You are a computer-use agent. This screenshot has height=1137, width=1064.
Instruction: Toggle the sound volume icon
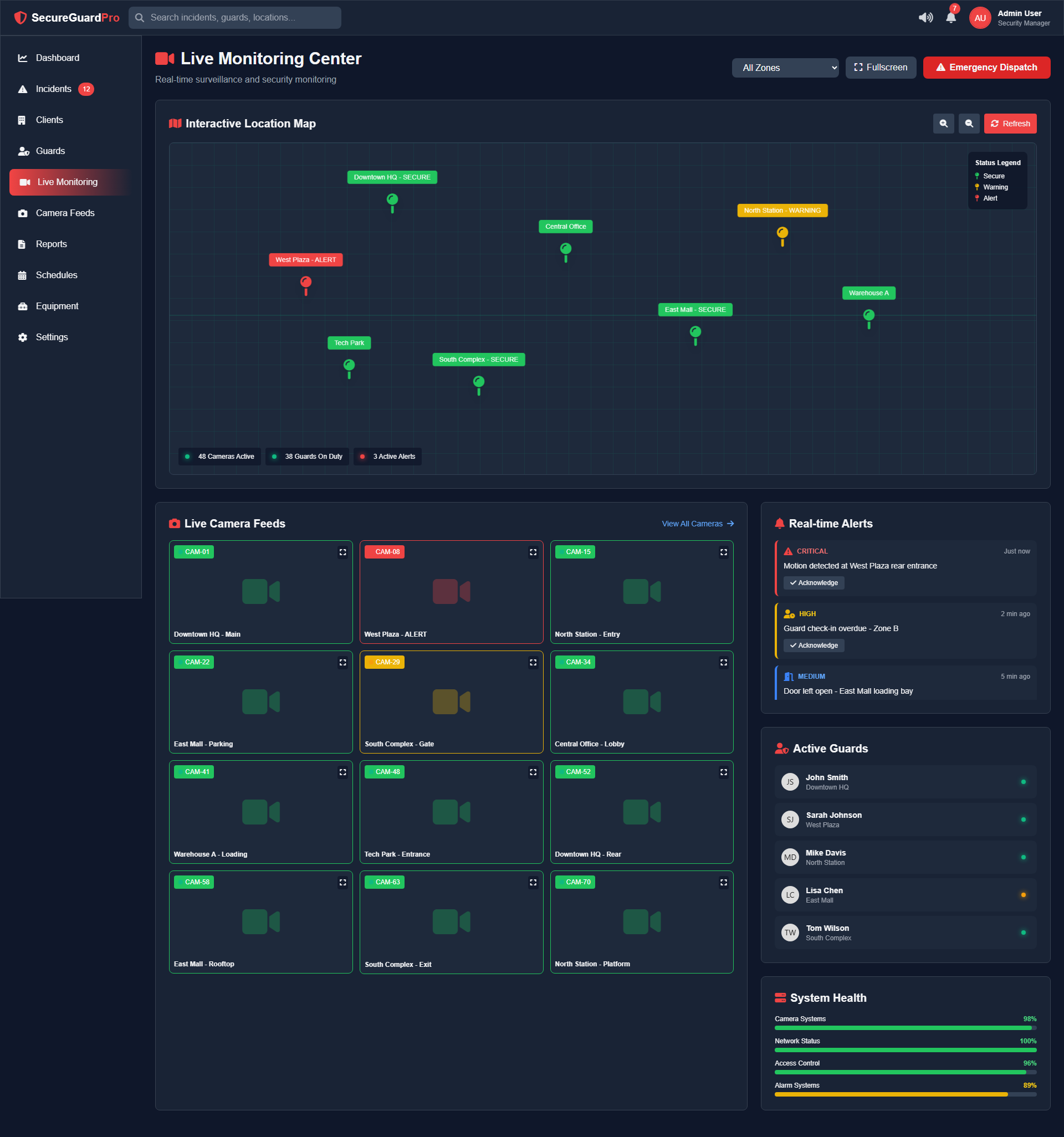coord(925,18)
